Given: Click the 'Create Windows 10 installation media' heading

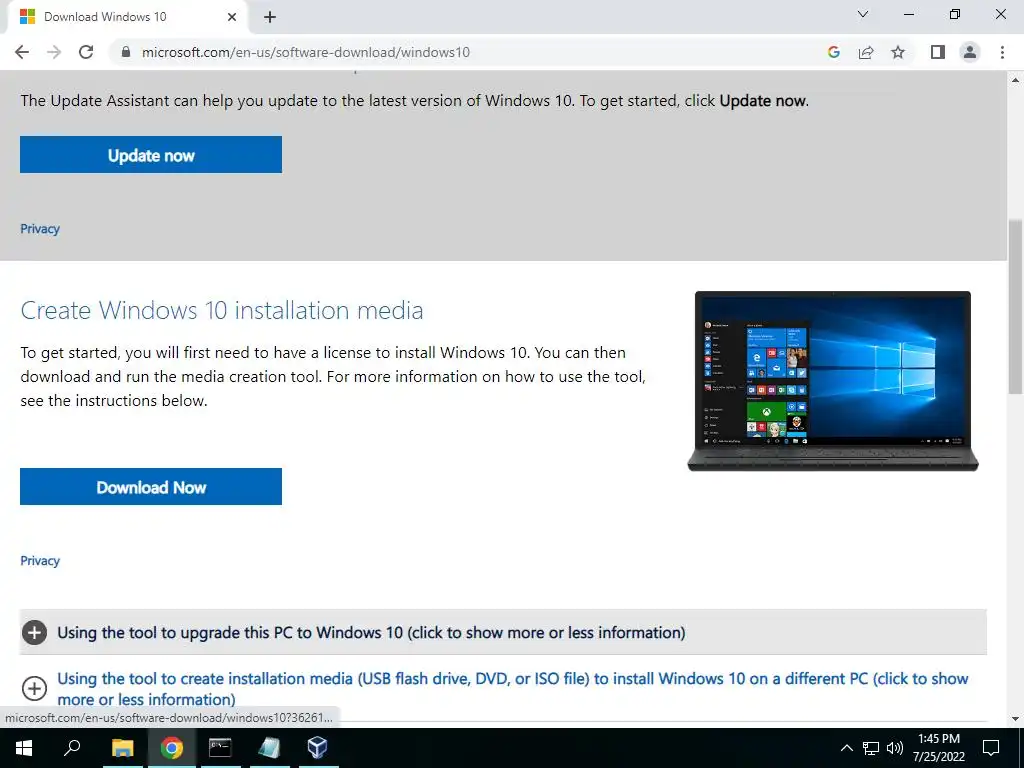Looking at the screenshot, I should (222, 310).
